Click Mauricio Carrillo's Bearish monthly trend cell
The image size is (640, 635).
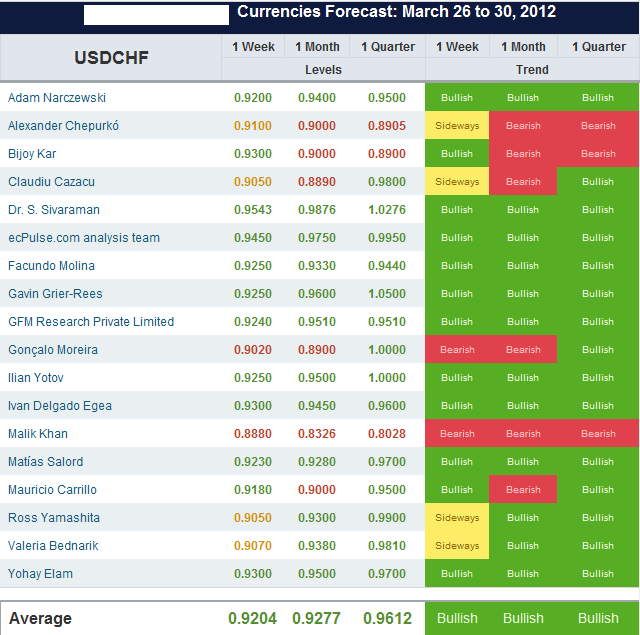click(523, 490)
